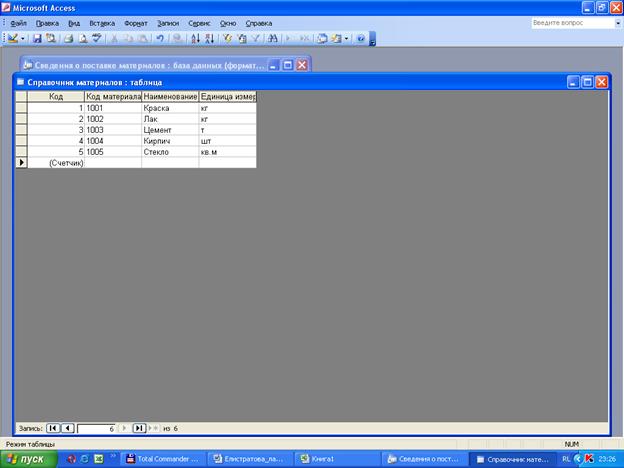Click the Database Window icon

pos(322,38)
